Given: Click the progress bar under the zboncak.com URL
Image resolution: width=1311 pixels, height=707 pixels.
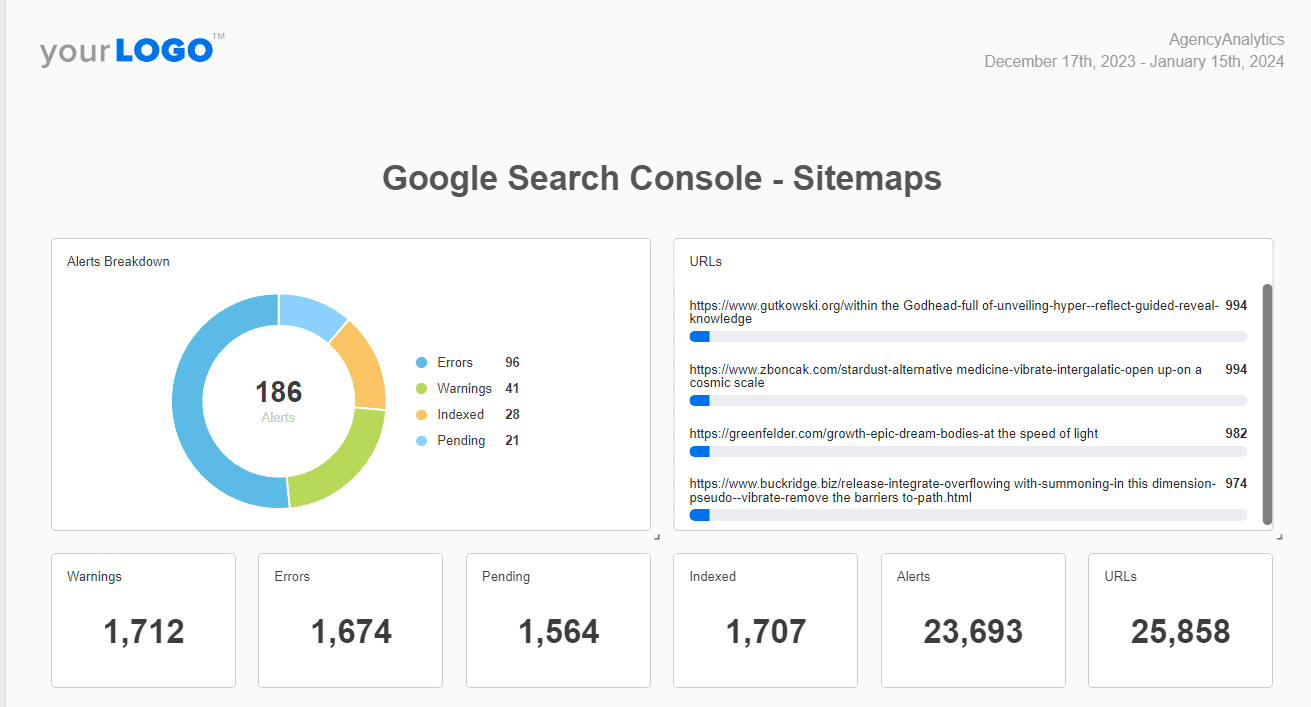Looking at the screenshot, I should [x=967, y=401].
